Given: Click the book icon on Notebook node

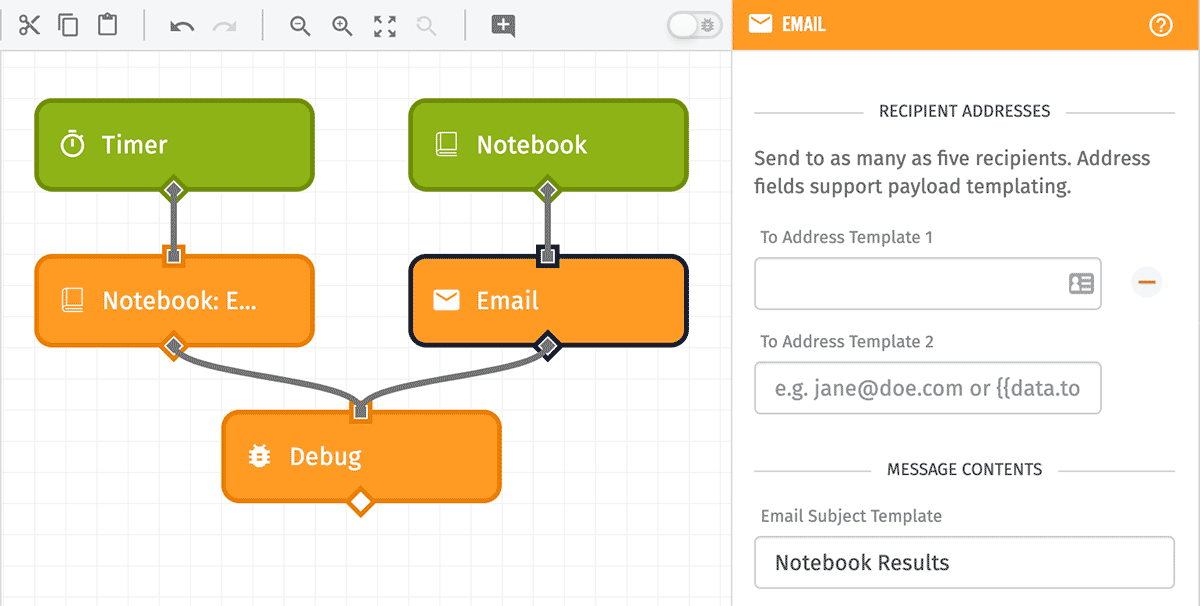Looking at the screenshot, I should tap(447, 145).
